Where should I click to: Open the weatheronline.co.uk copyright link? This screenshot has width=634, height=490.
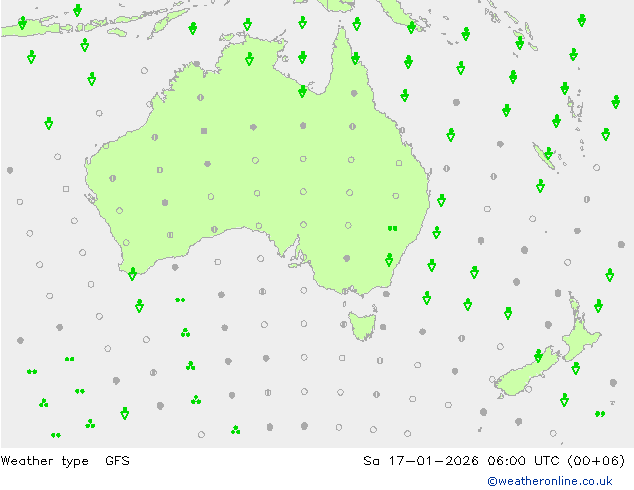[549, 481]
